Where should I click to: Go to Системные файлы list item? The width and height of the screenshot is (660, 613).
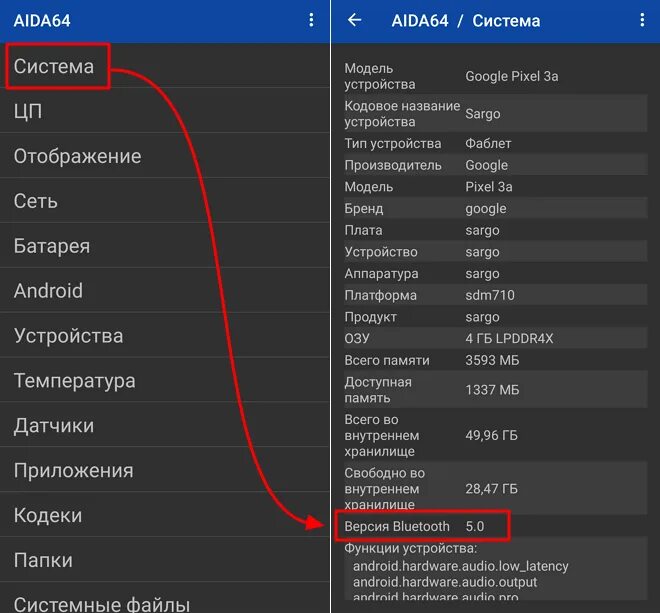(165, 599)
